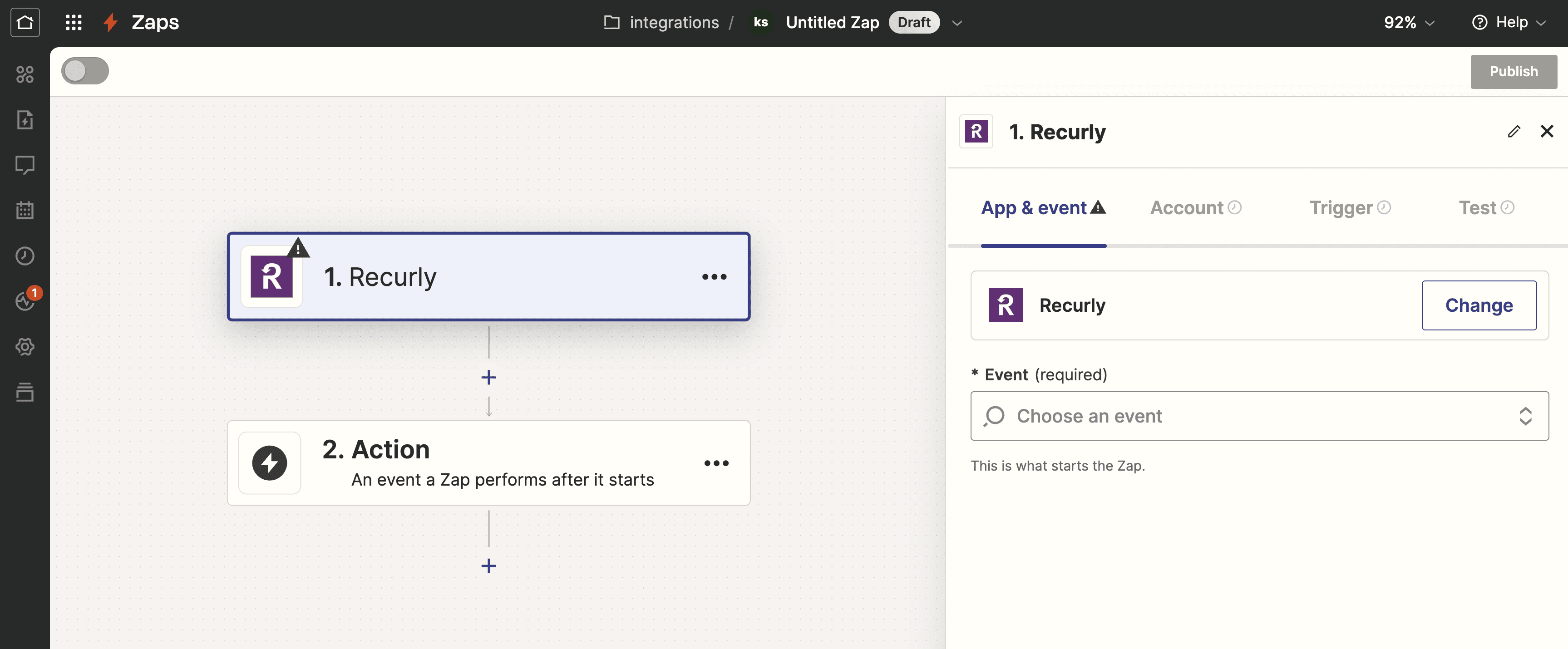Close the Recurly step panel

click(x=1547, y=132)
